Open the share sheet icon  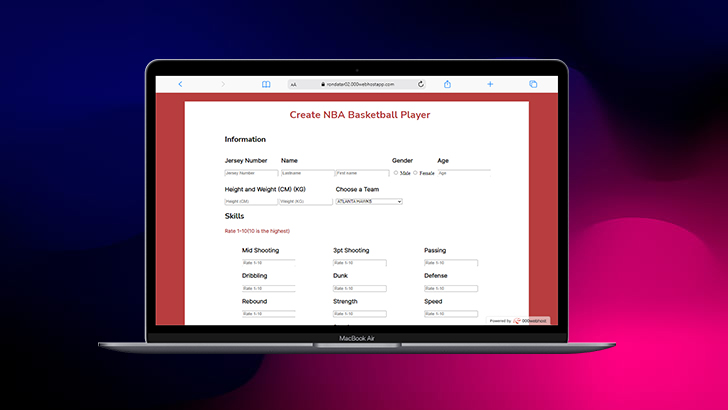[447, 84]
